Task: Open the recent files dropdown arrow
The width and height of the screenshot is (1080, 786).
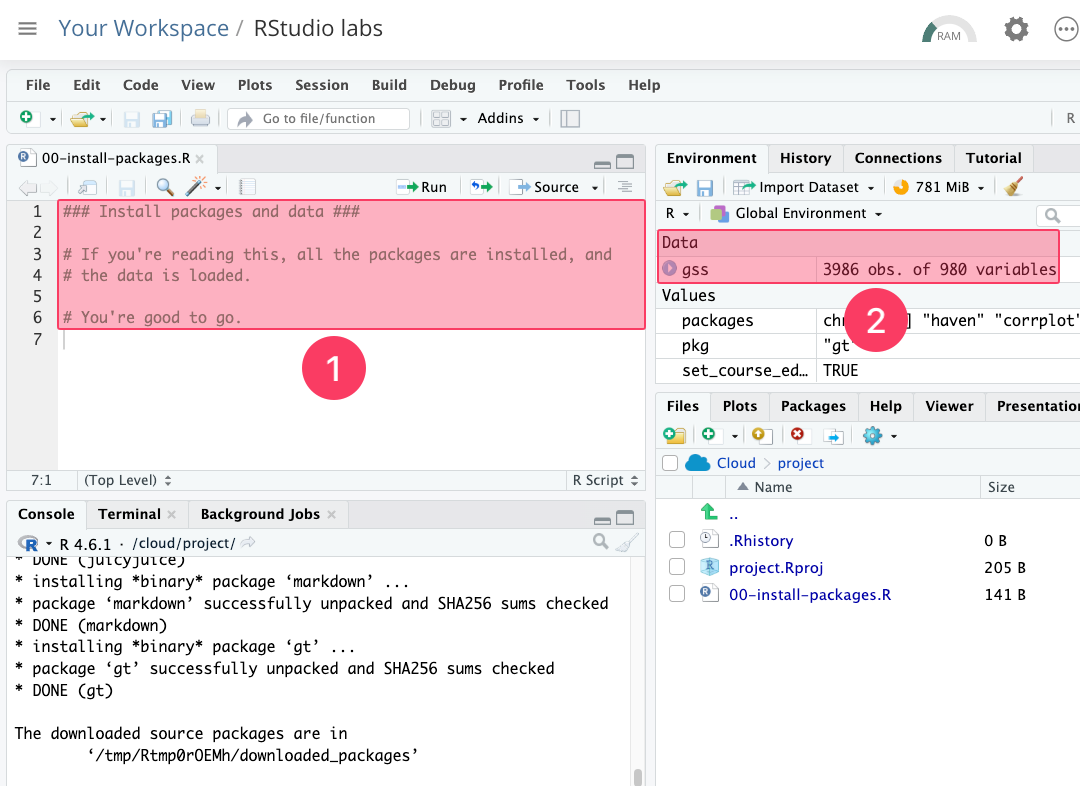Action: coord(103,119)
